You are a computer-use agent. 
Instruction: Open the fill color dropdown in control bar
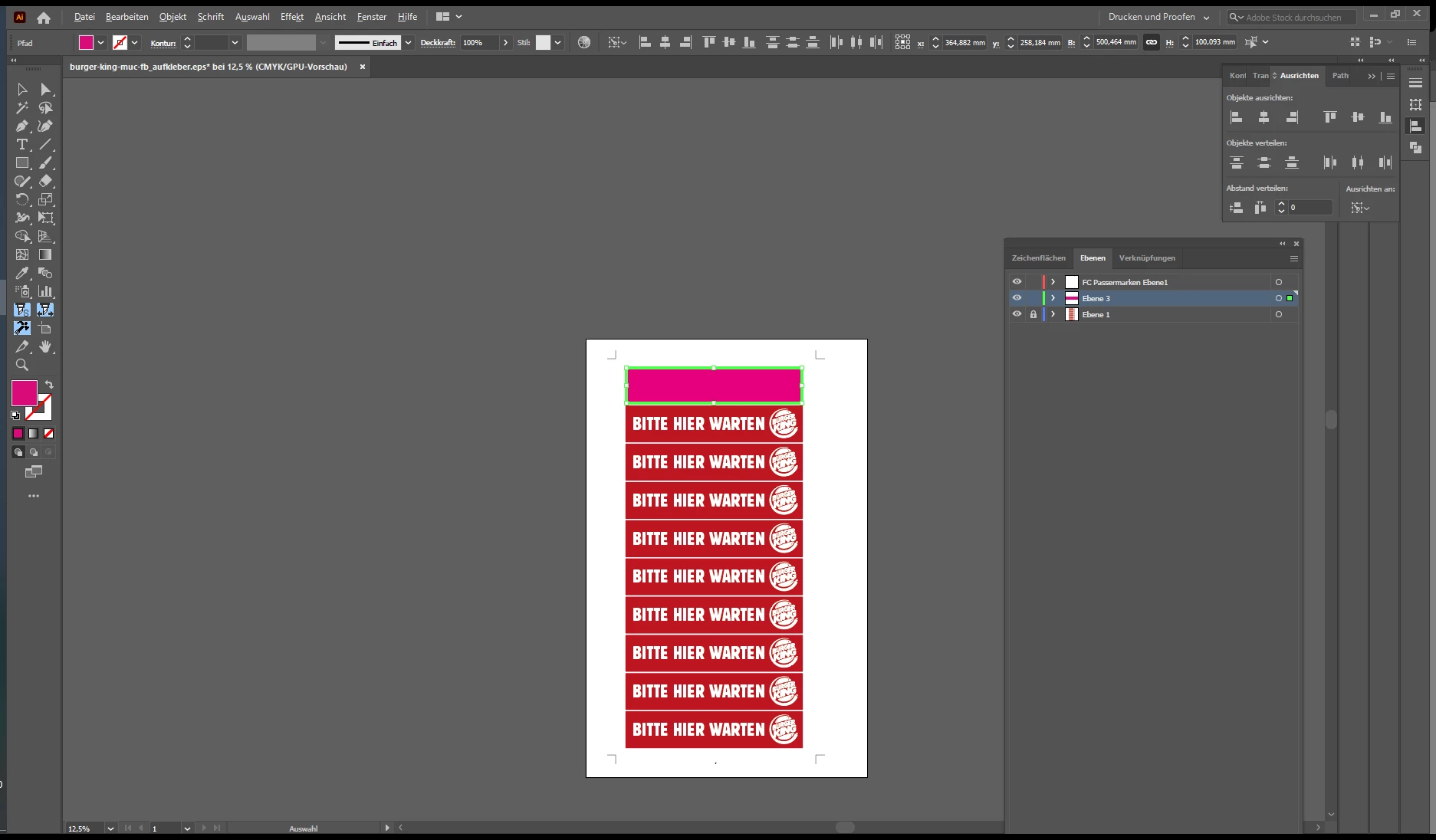coord(100,43)
